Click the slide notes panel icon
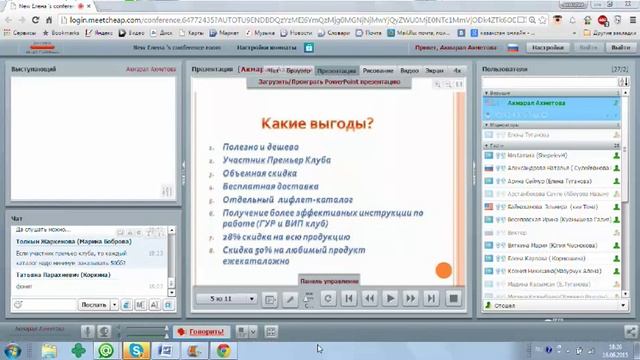Screen dimensions: 640x360 point(269,300)
